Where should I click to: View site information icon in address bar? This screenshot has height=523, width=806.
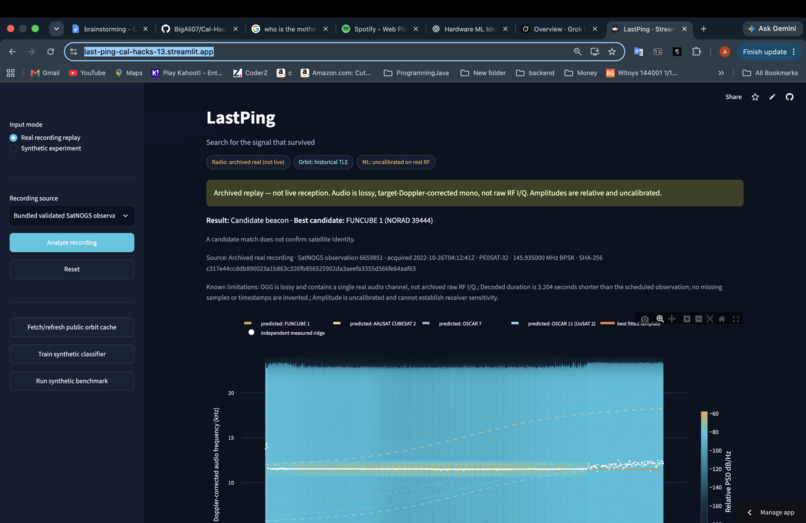(74, 51)
